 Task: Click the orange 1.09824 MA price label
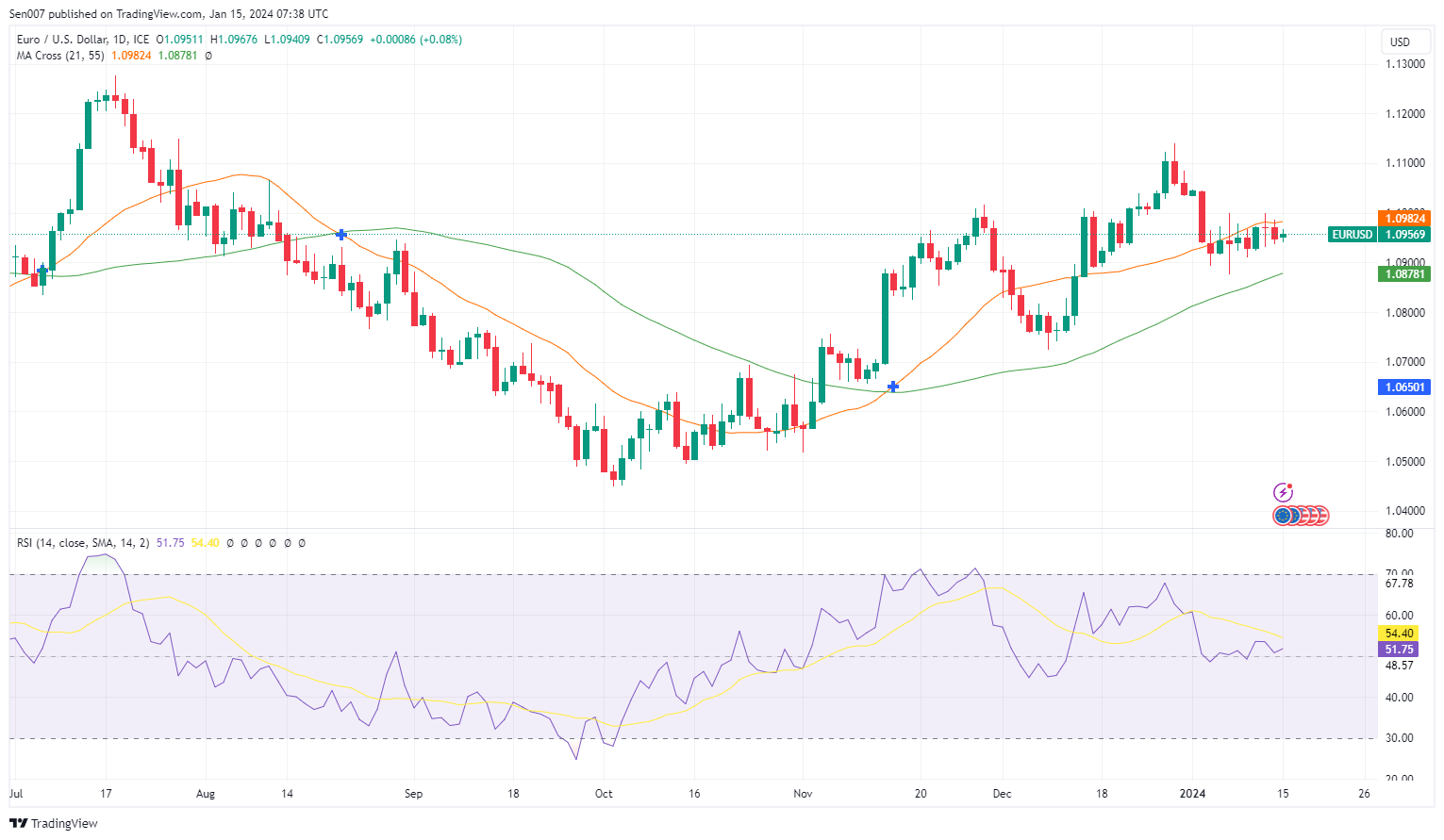pos(1403,218)
